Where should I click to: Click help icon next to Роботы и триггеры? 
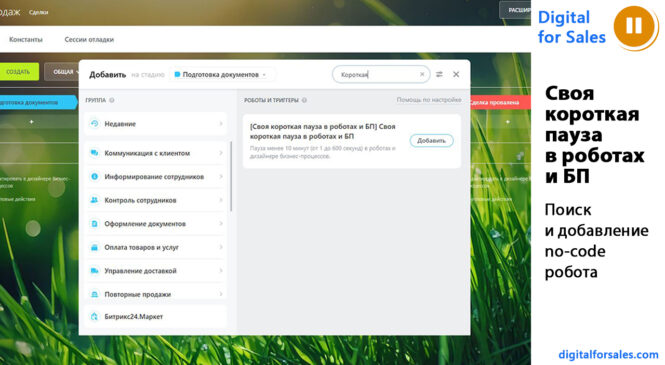click(x=304, y=100)
